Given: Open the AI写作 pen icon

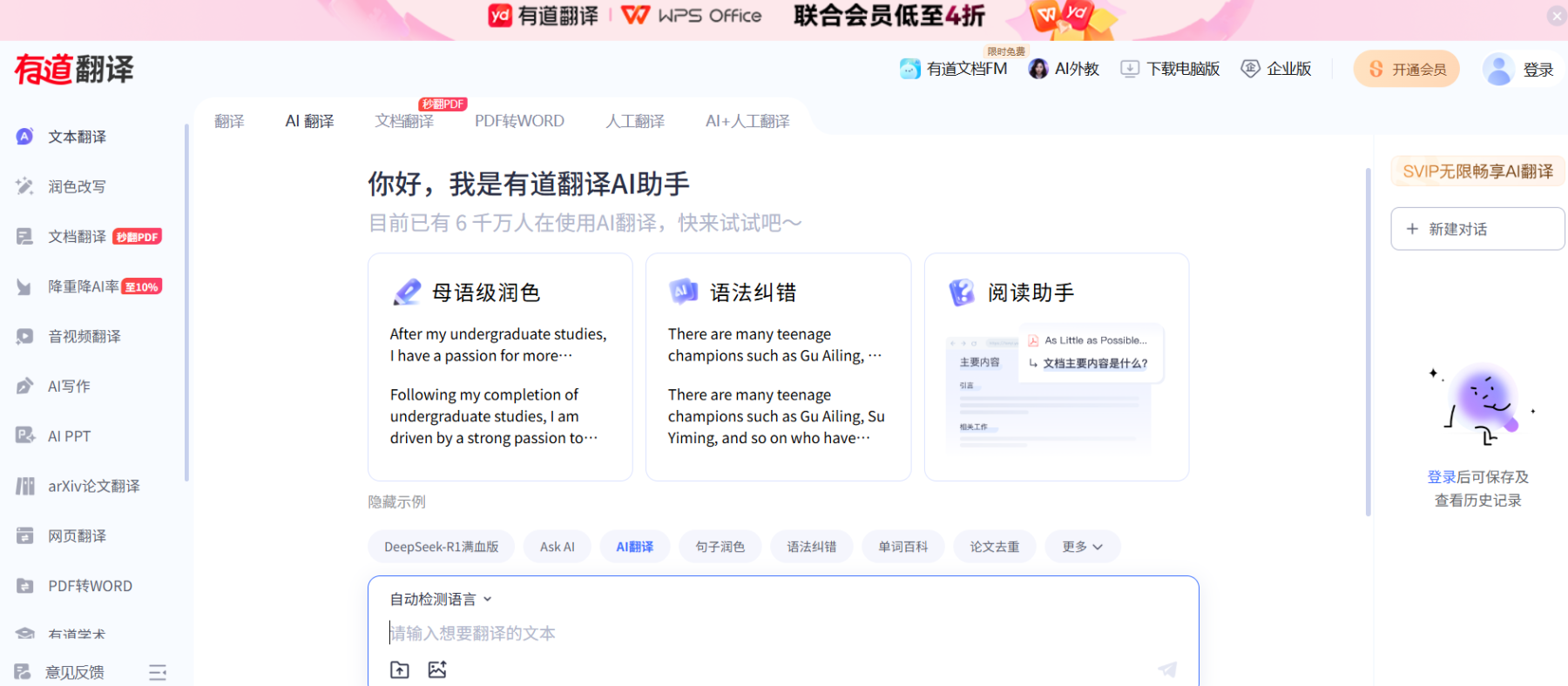Looking at the screenshot, I should click(24, 387).
